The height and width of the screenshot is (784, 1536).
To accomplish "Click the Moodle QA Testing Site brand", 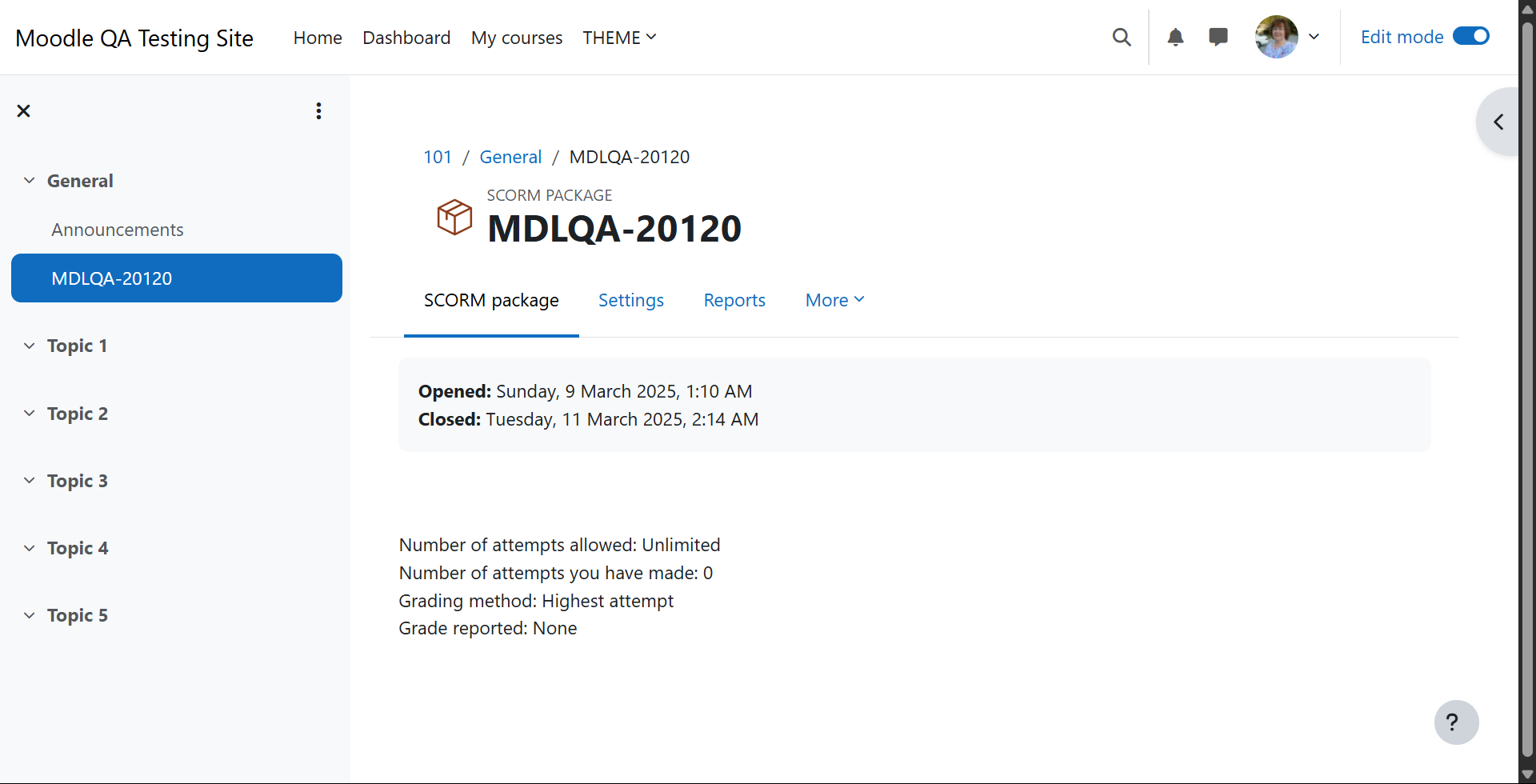I will coord(134,38).
